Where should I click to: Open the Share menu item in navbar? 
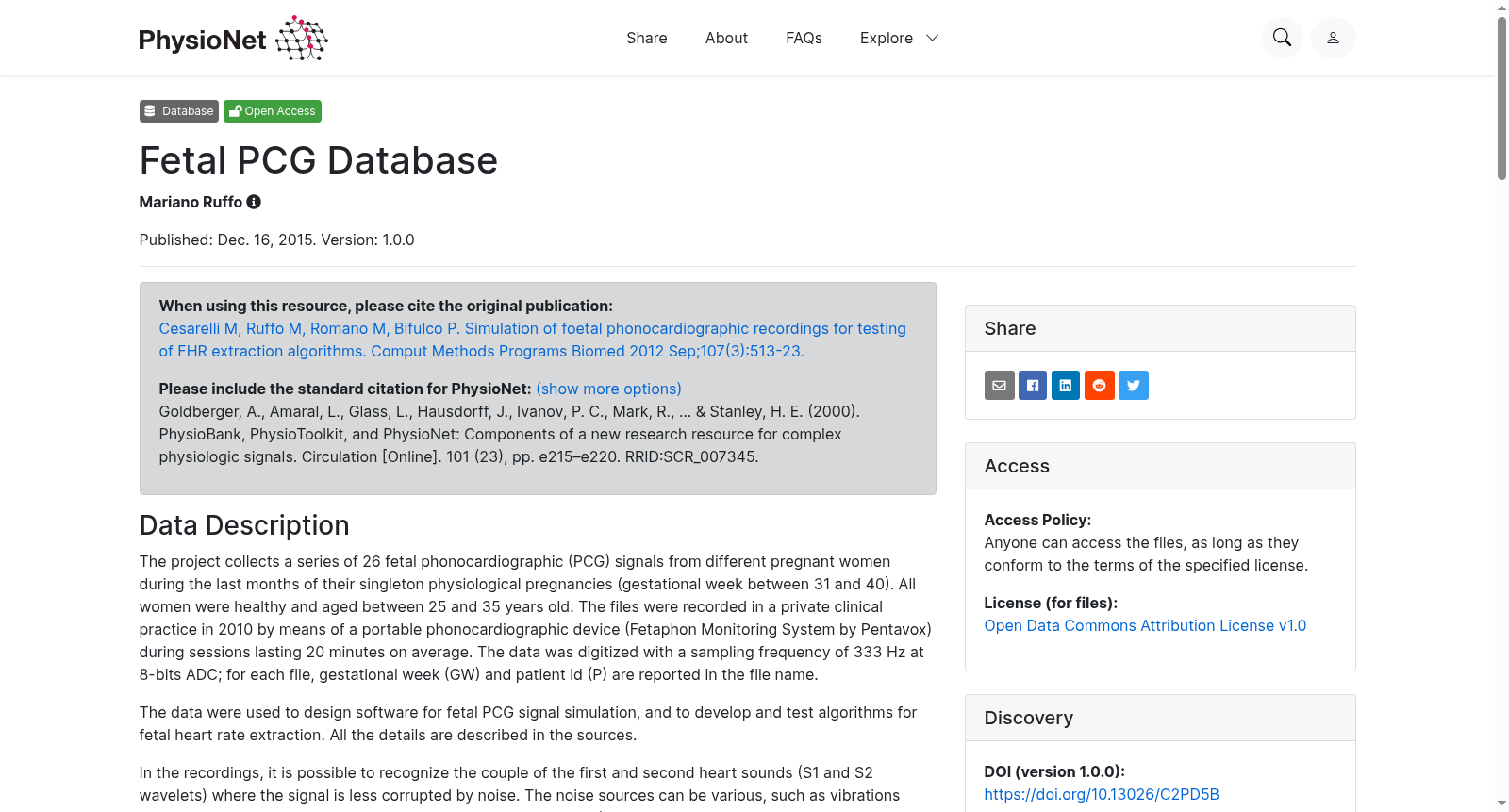point(647,38)
